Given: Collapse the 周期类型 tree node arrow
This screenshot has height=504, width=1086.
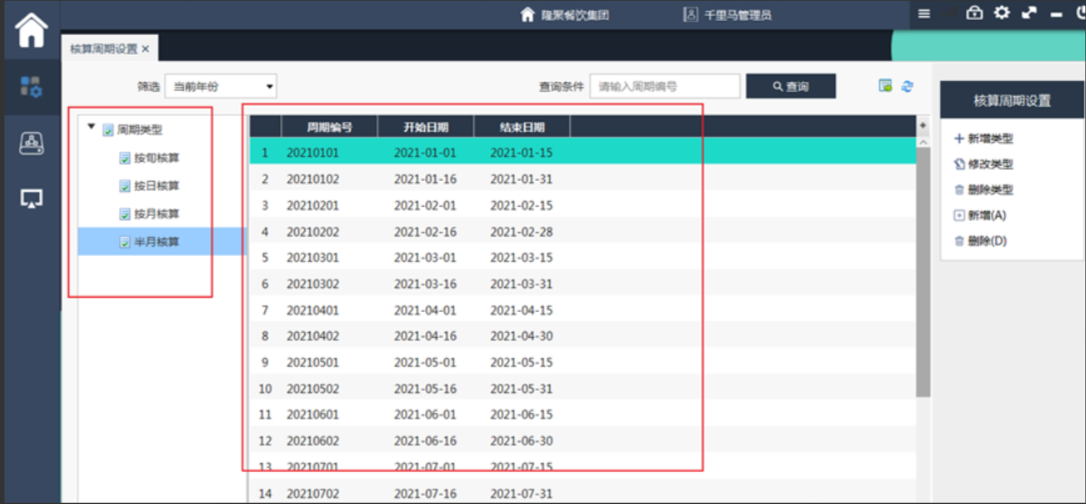Looking at the screenshot, I should tap(92, 127).
